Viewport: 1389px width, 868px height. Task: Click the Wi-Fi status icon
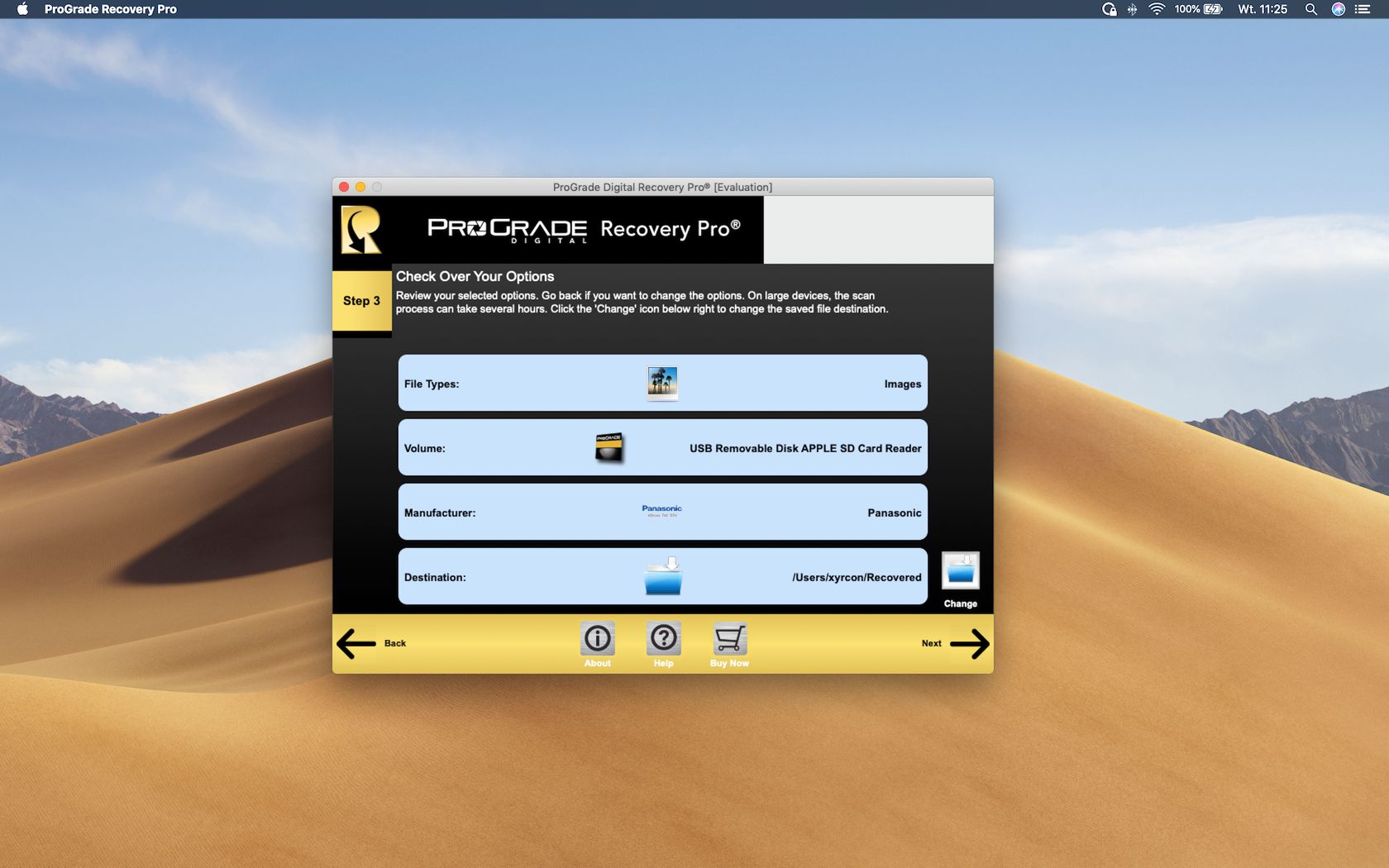(1157, 9)
